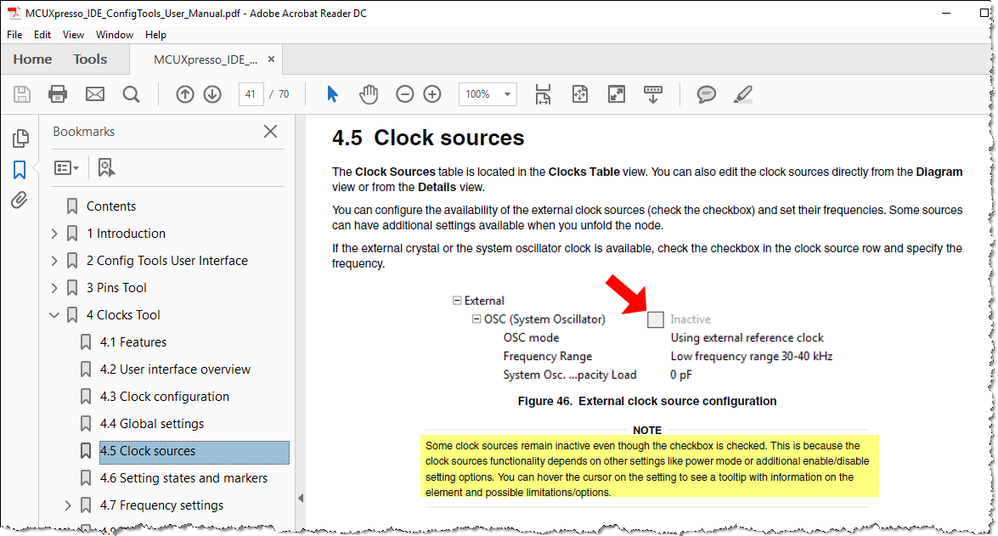Click Fit width scrolling icon
The image size is (998, 536).
pyautogui.click(x=542, y=94)
